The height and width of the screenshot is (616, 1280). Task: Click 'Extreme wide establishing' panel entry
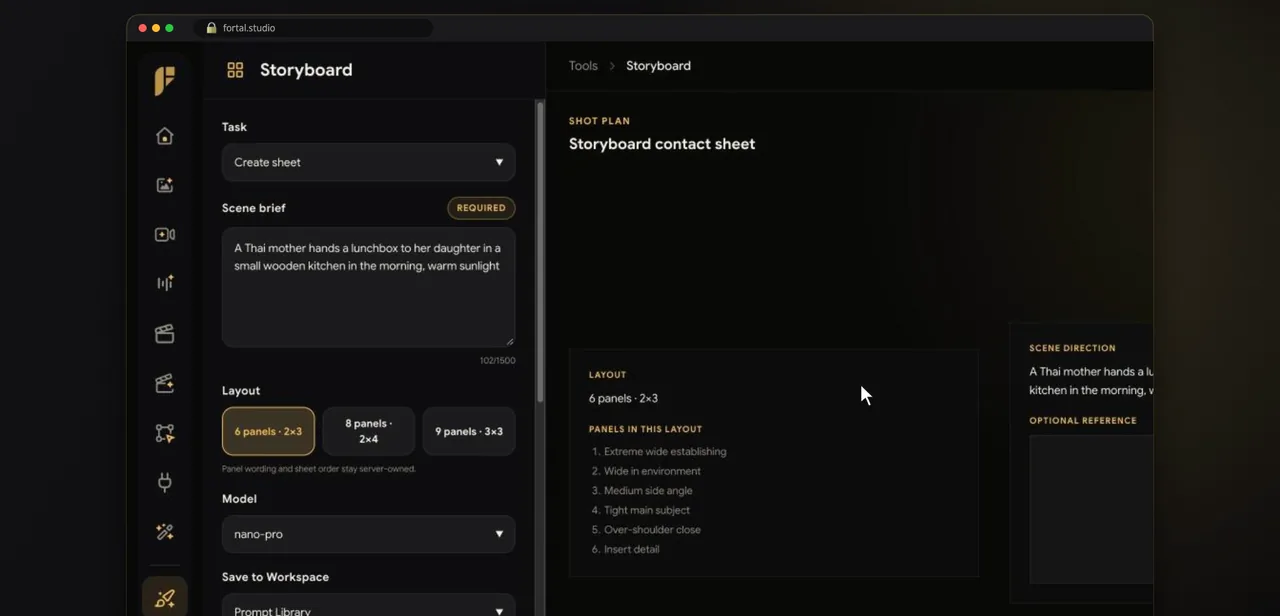point(665,452)
